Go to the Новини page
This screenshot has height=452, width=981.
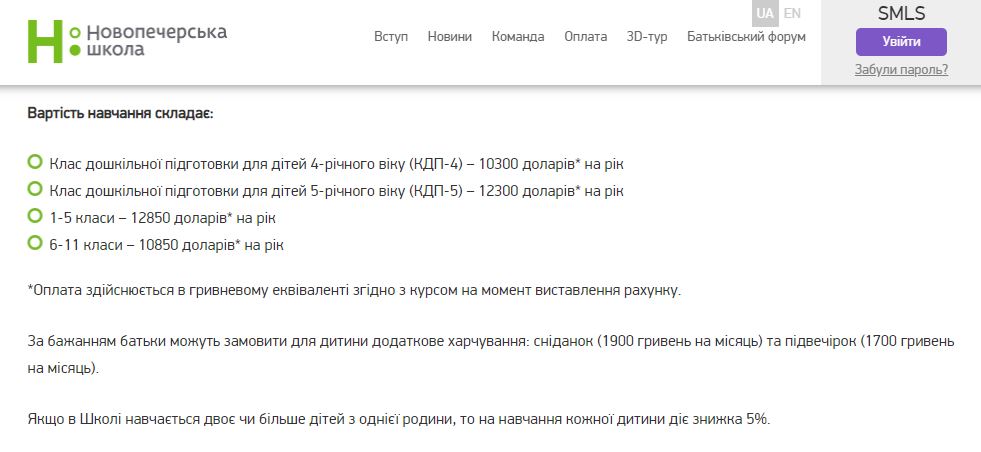click(450, 37)
